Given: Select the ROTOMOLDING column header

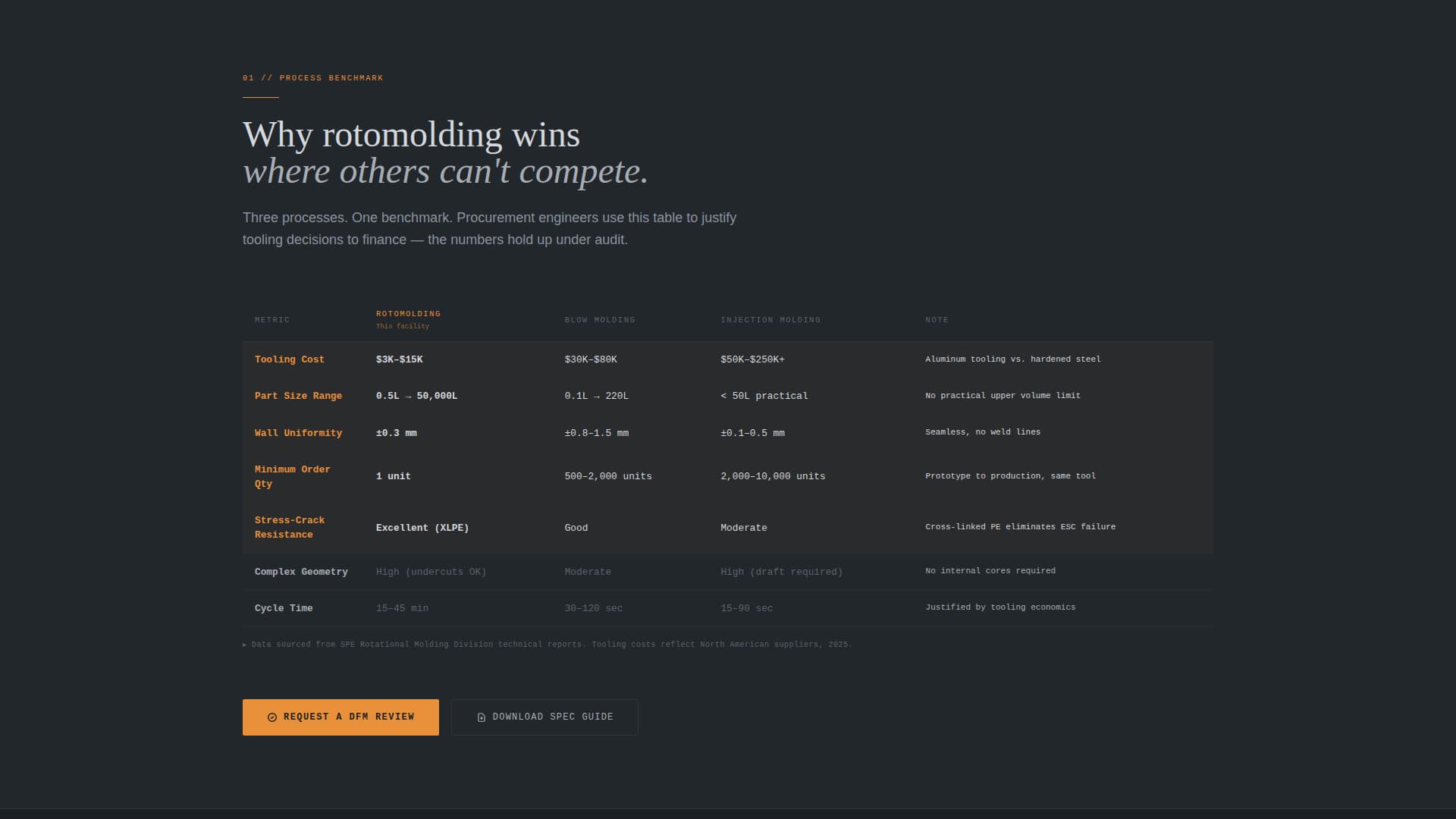Looking at the screenshot, I should pos(408,313).
